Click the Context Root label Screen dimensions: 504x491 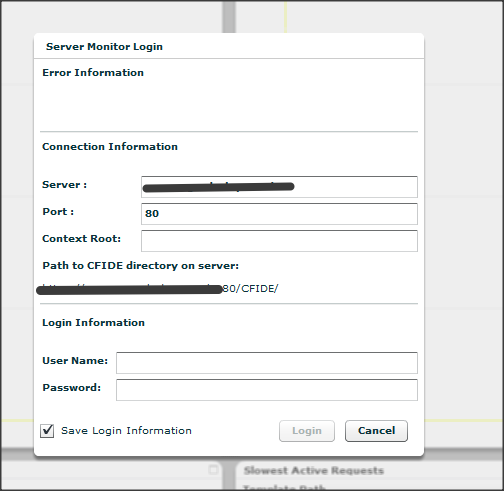pyautogui.click(x=81, y=239)
